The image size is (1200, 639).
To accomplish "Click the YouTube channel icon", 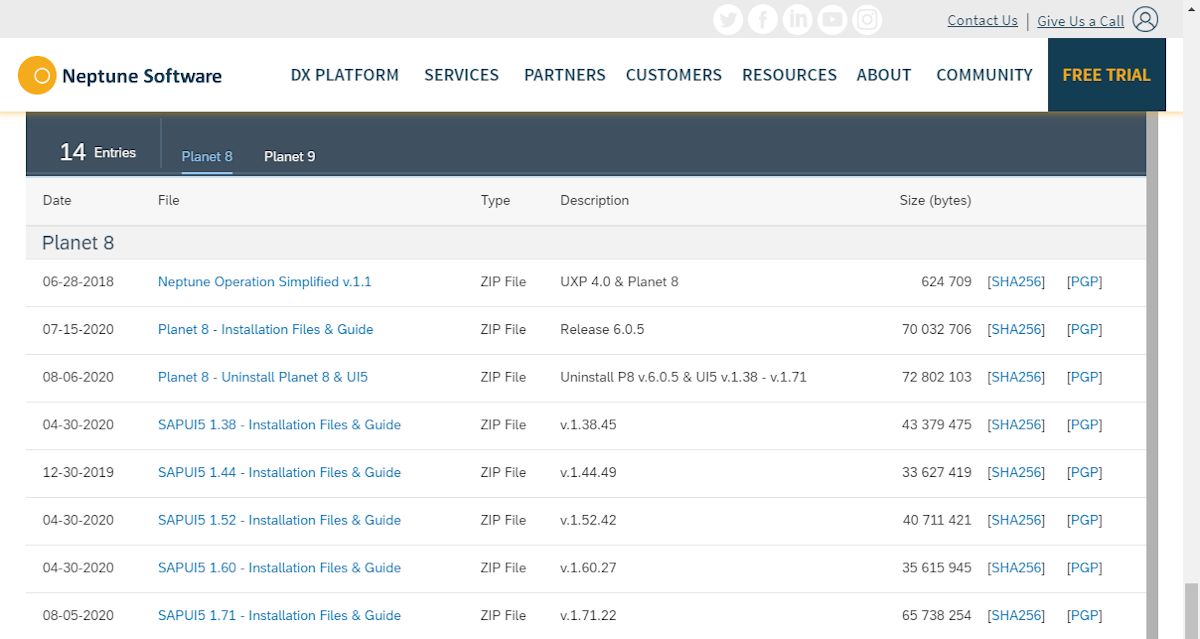I will coord(832,19).
